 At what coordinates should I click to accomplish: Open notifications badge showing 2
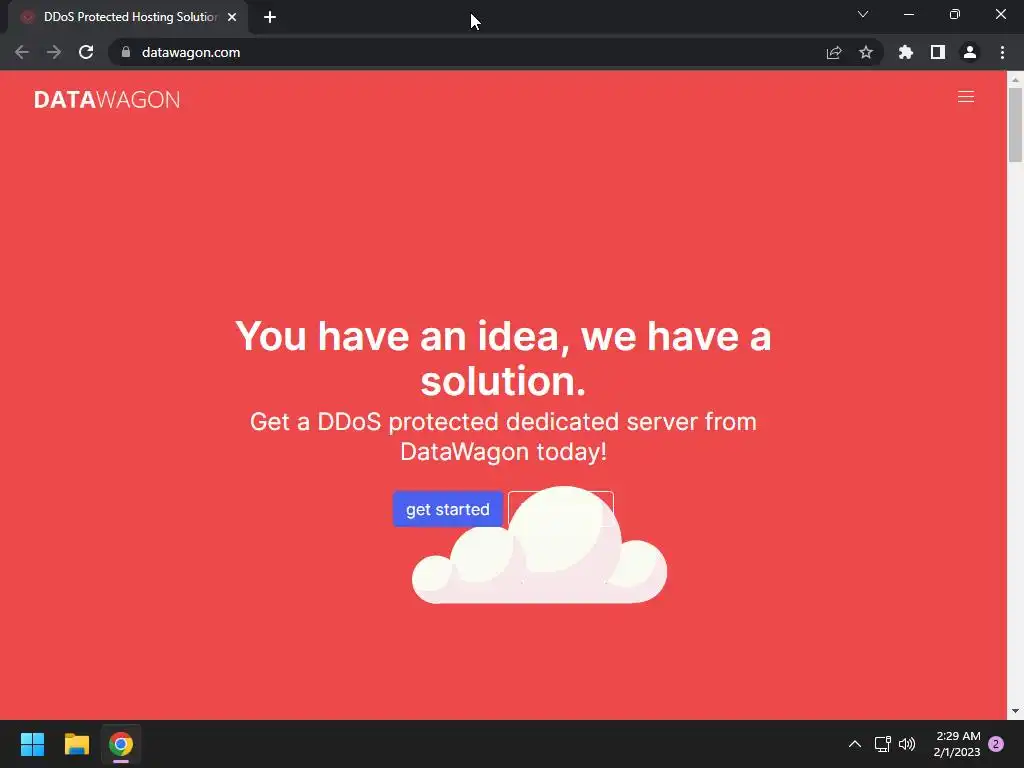tap(996, 744)
